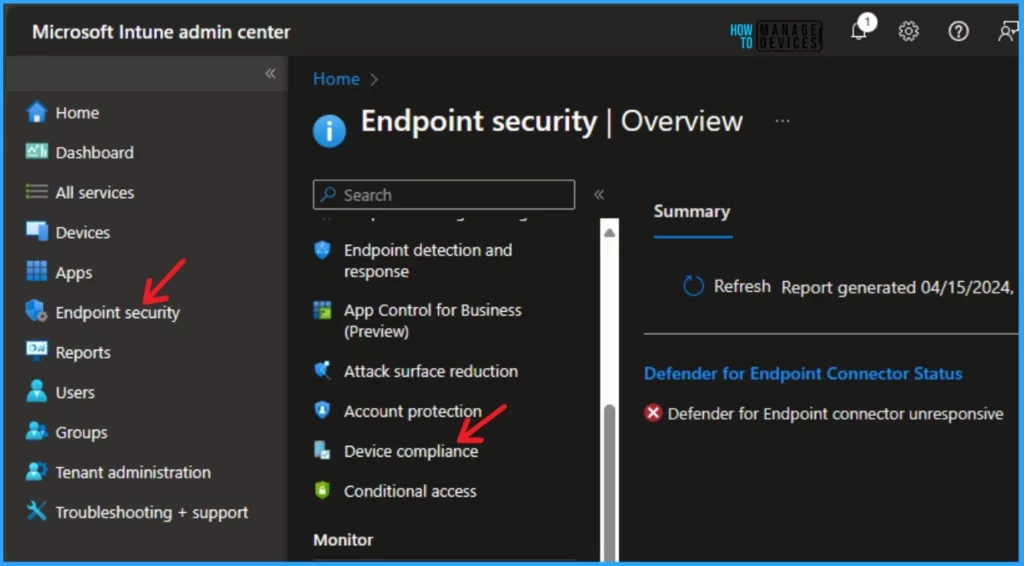Click the Apps grid icon
Viewport: 1024px width, 566px height.
(x=37, y=272)
